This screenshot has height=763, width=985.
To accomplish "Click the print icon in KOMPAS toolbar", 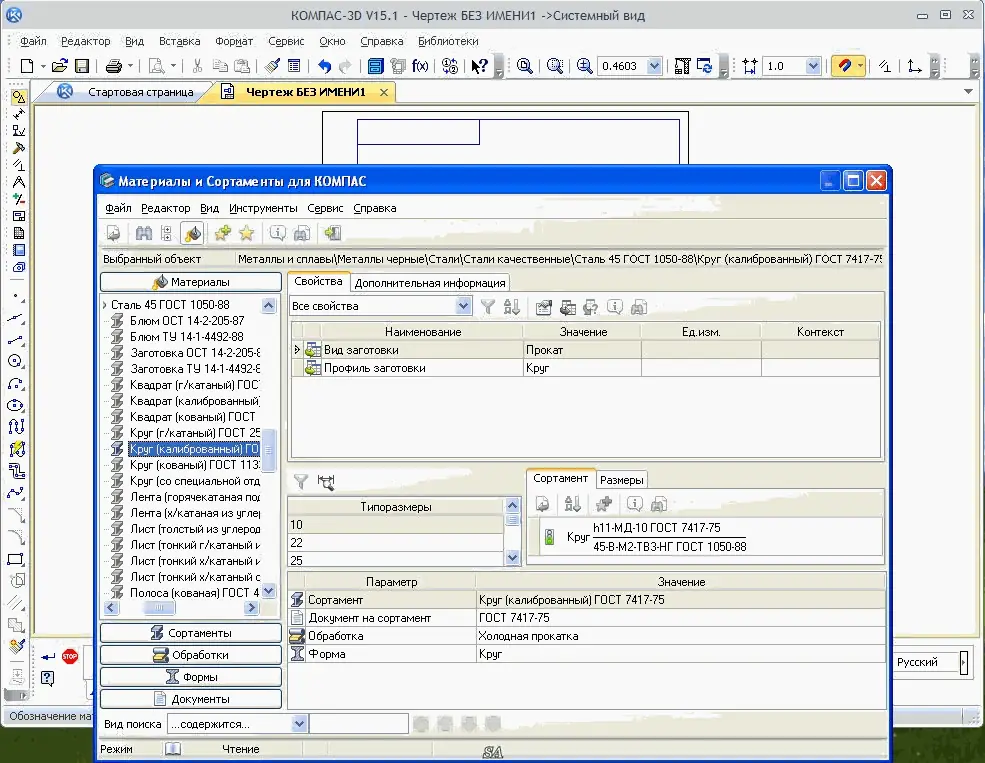I will [113, 66].
